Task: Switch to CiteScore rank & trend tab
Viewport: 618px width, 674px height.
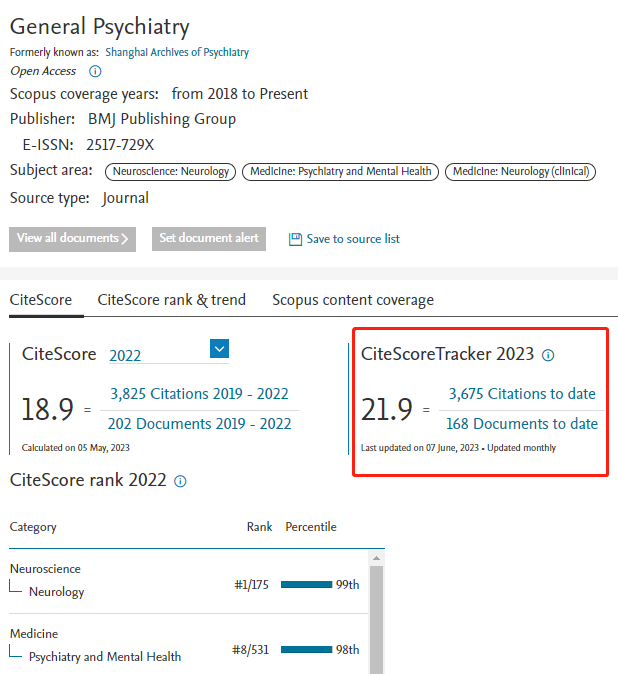Action: pos(171,300)
